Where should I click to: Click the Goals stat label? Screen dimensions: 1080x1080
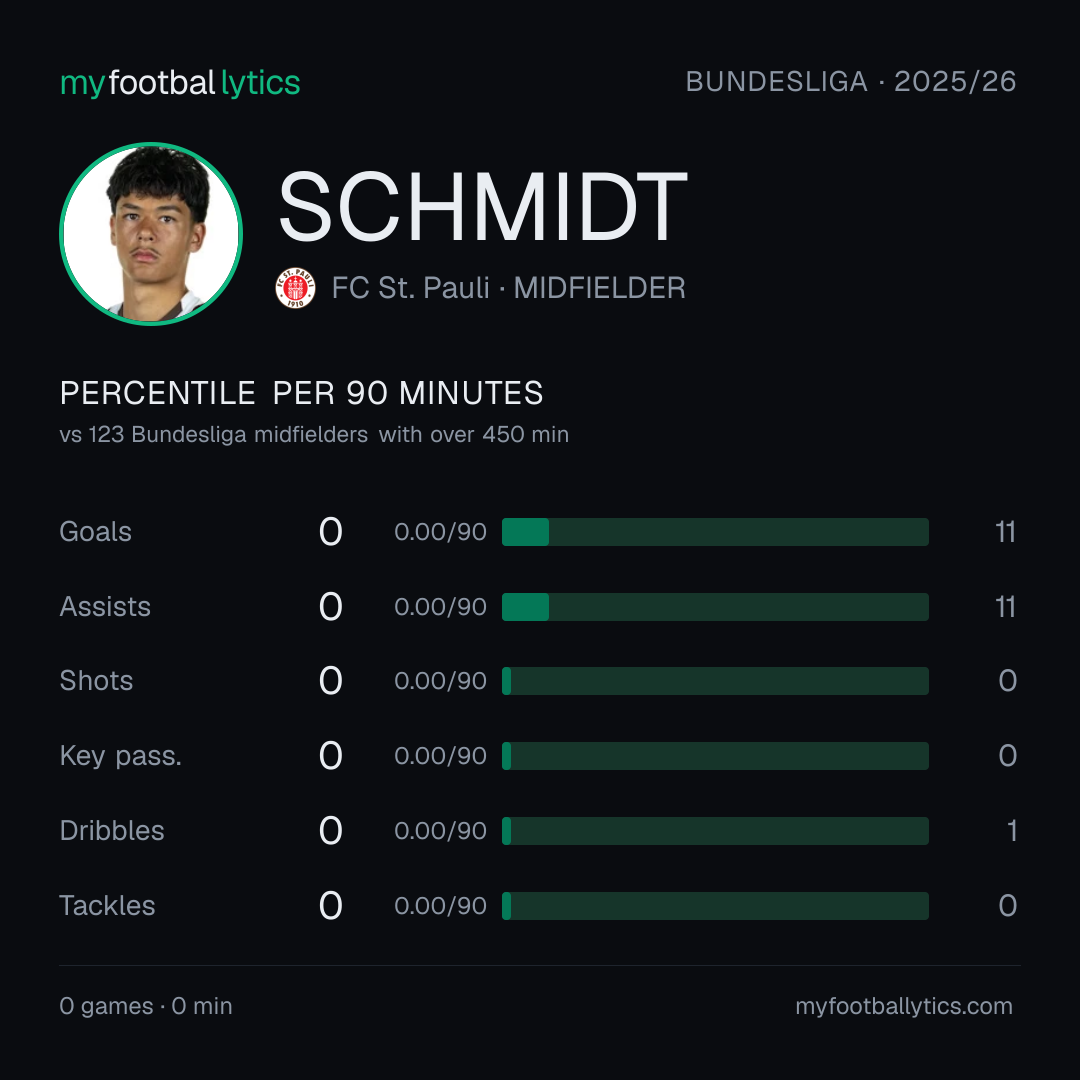(95, 532)
